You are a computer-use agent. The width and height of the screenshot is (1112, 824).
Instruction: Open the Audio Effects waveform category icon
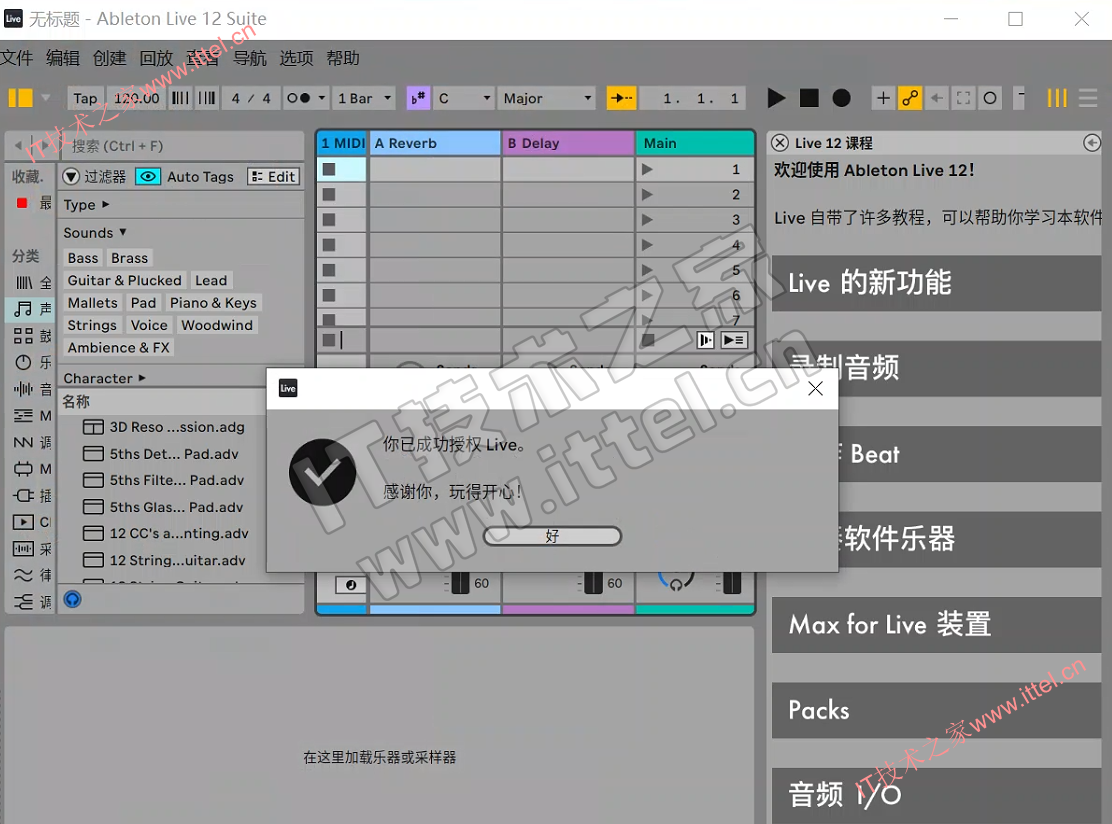pos(23,389)
